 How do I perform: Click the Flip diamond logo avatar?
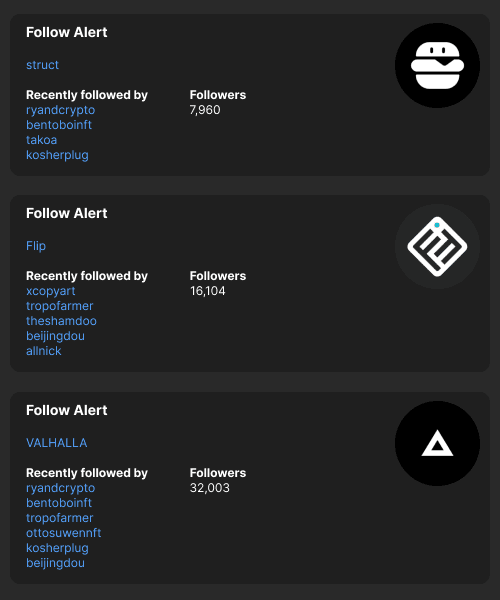pos(437,246)
